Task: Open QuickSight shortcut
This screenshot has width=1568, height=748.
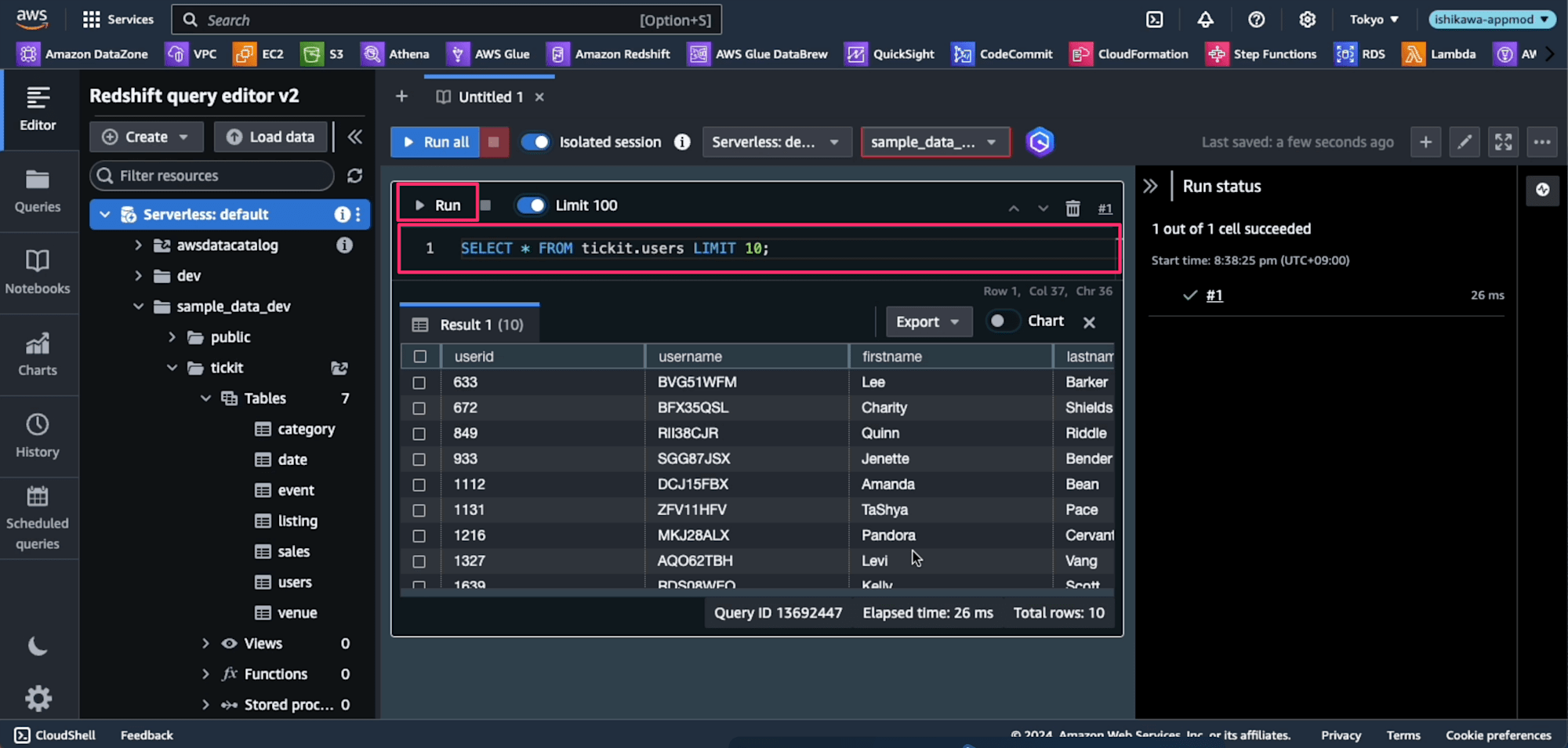Action: coord(890,54)
